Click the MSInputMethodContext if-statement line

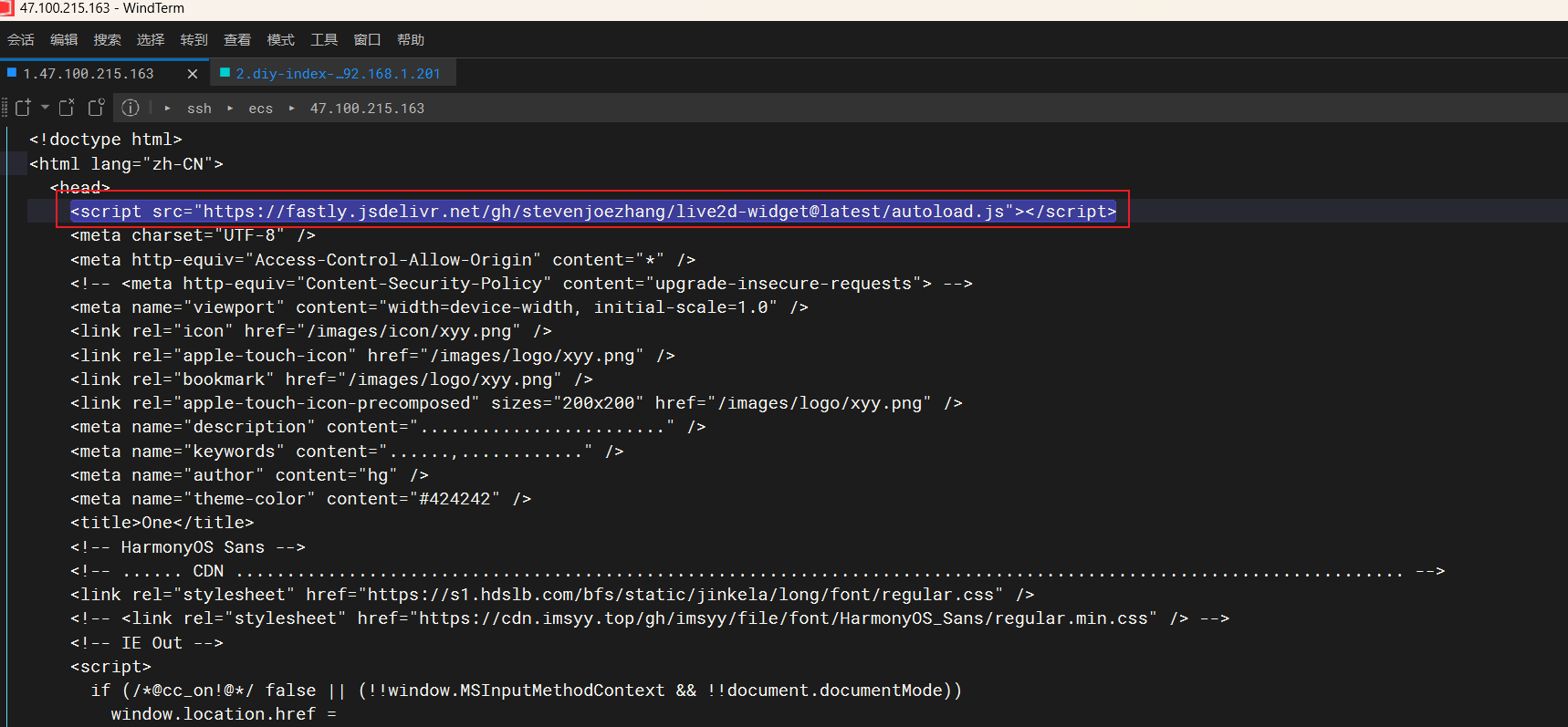point(527,691)
